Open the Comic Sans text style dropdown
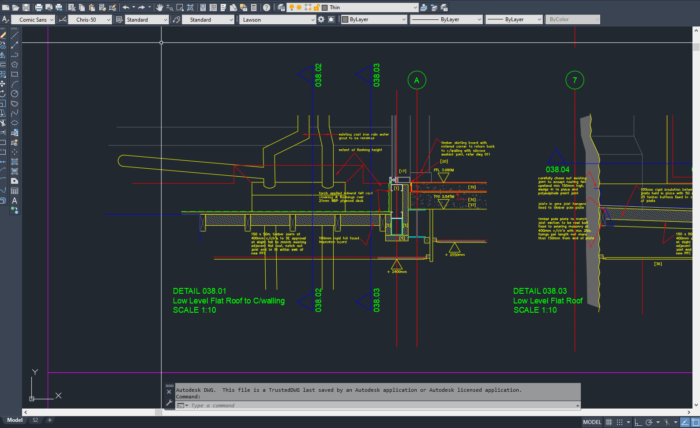The height and width of the screenshot is (428, 700). point(34,19)
